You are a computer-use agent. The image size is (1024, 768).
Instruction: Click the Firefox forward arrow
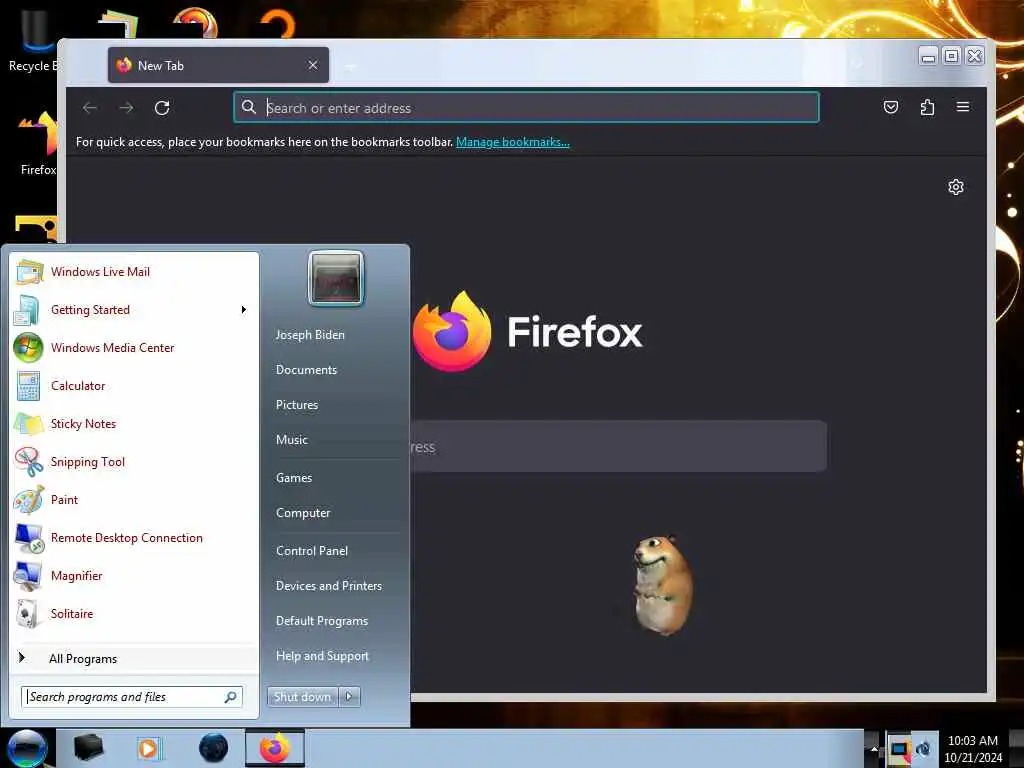[126, 108]
